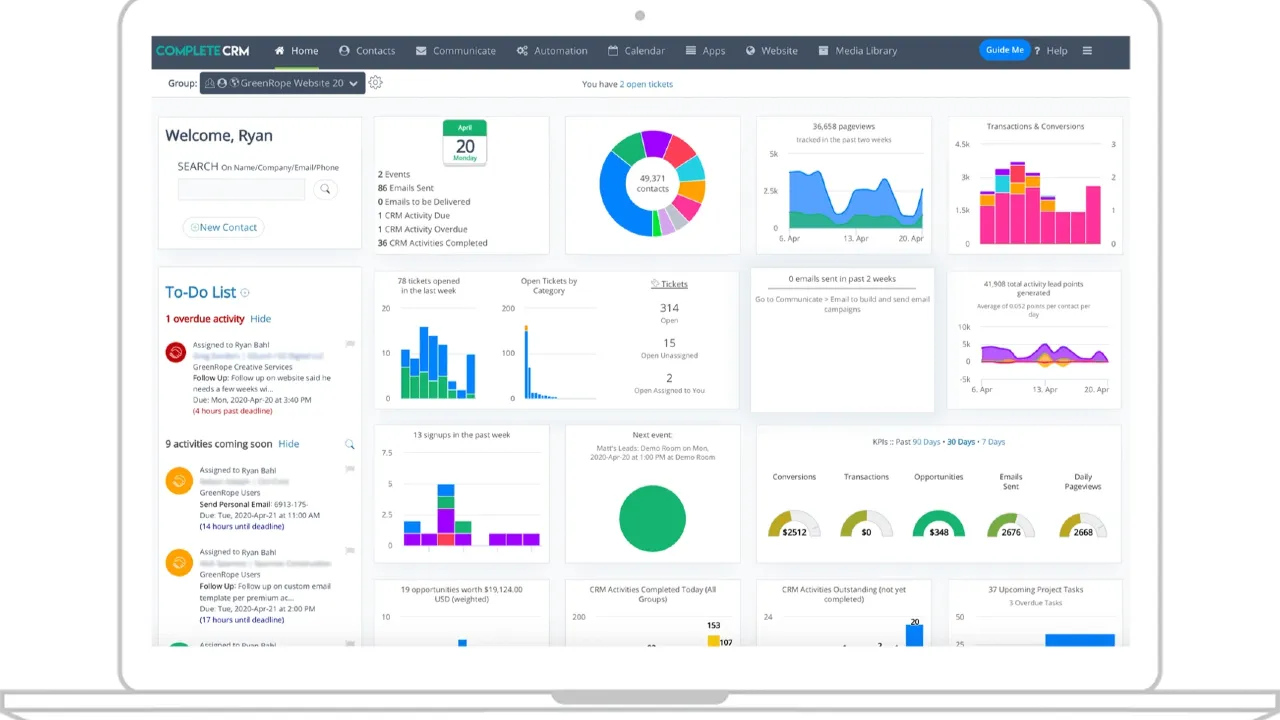
Task: Open group settings gear icon
Action: [376, 83]
